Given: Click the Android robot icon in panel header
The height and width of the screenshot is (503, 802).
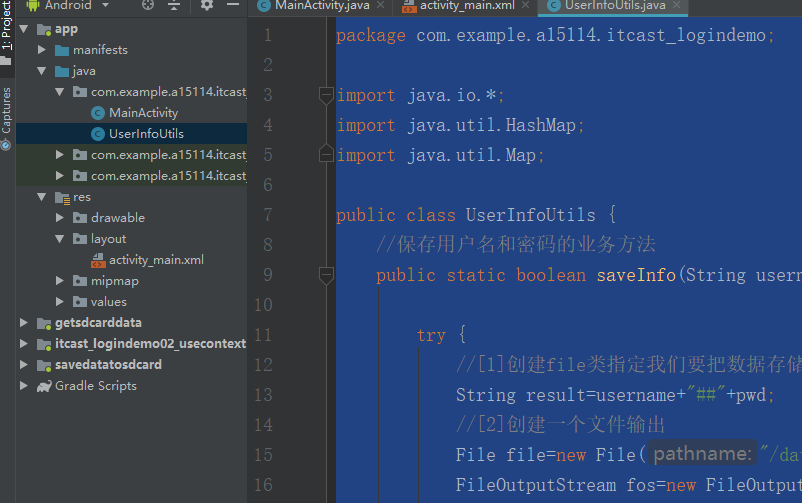Looking at the screenshot, I should pyautogui.click(x=33, y=5).
